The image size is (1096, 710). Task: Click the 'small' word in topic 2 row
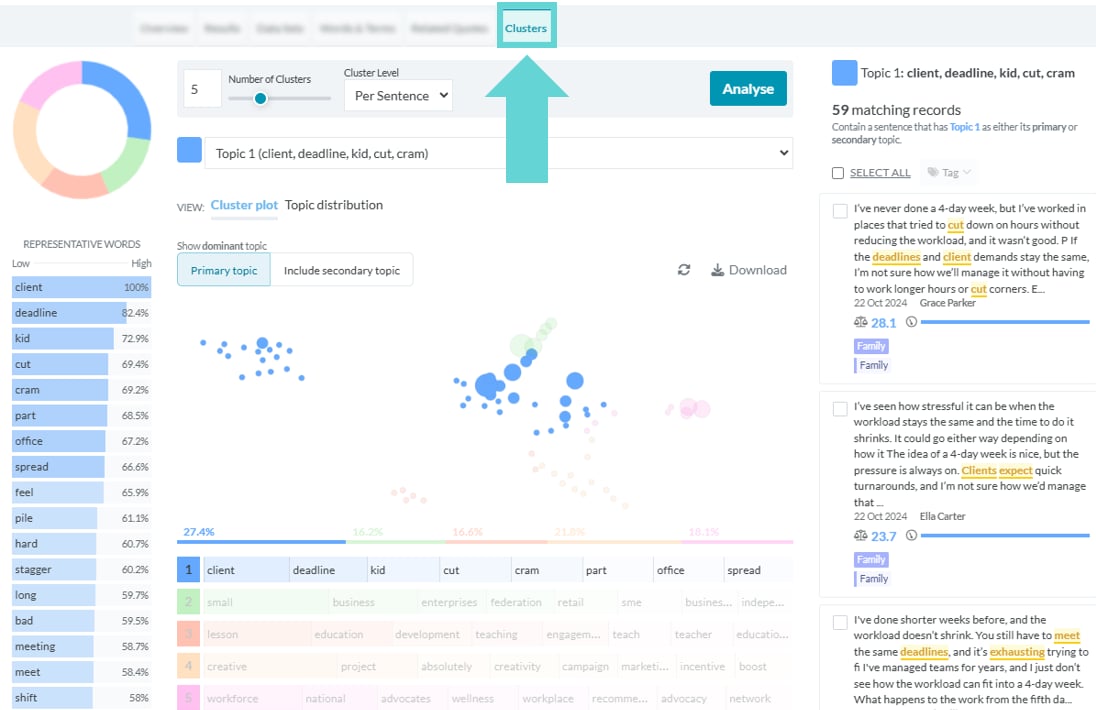tap(219, 602)
